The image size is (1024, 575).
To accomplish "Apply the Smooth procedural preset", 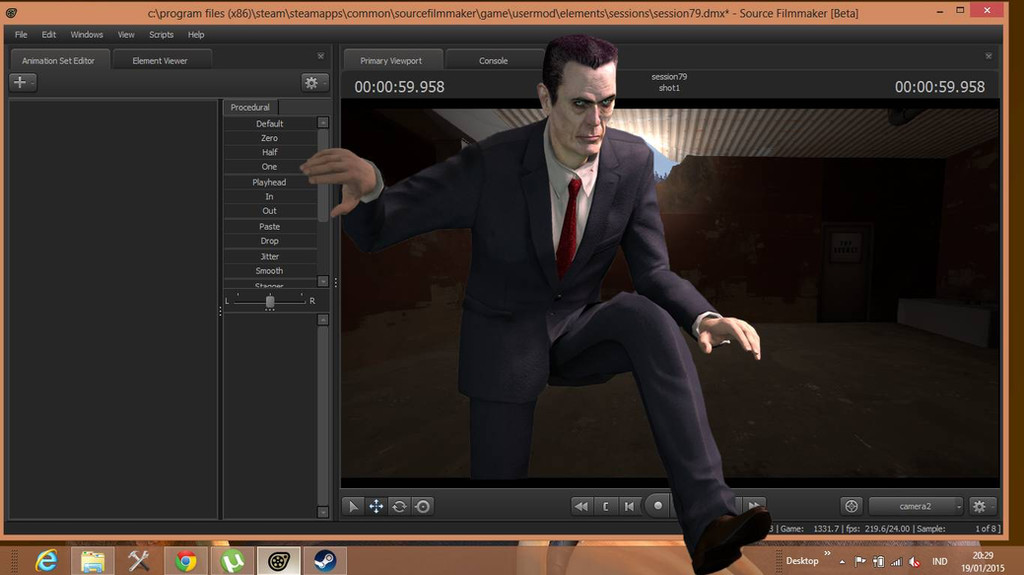I will (x=270, y=271).
